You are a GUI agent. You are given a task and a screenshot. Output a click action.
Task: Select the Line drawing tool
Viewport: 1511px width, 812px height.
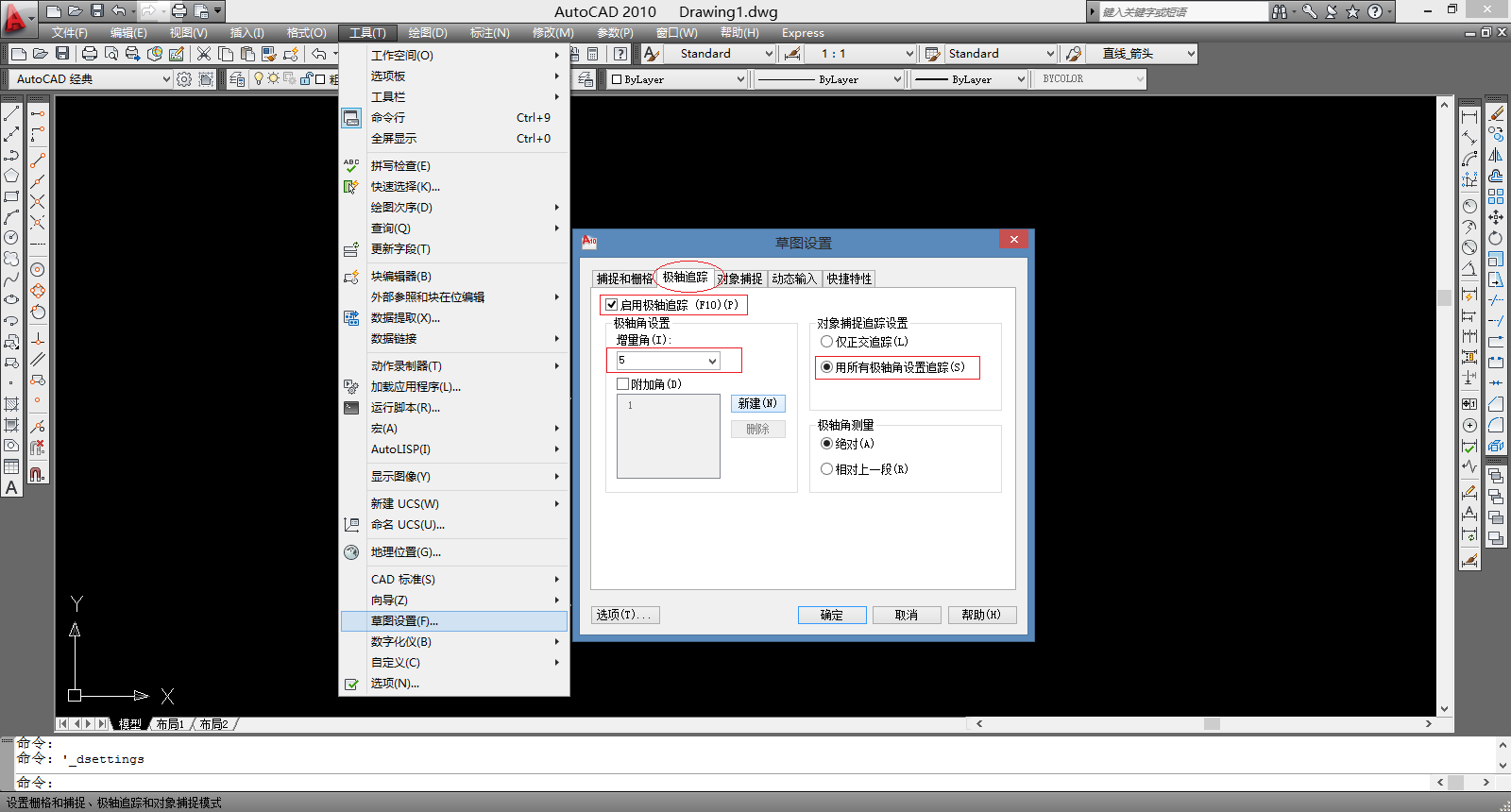11,113
